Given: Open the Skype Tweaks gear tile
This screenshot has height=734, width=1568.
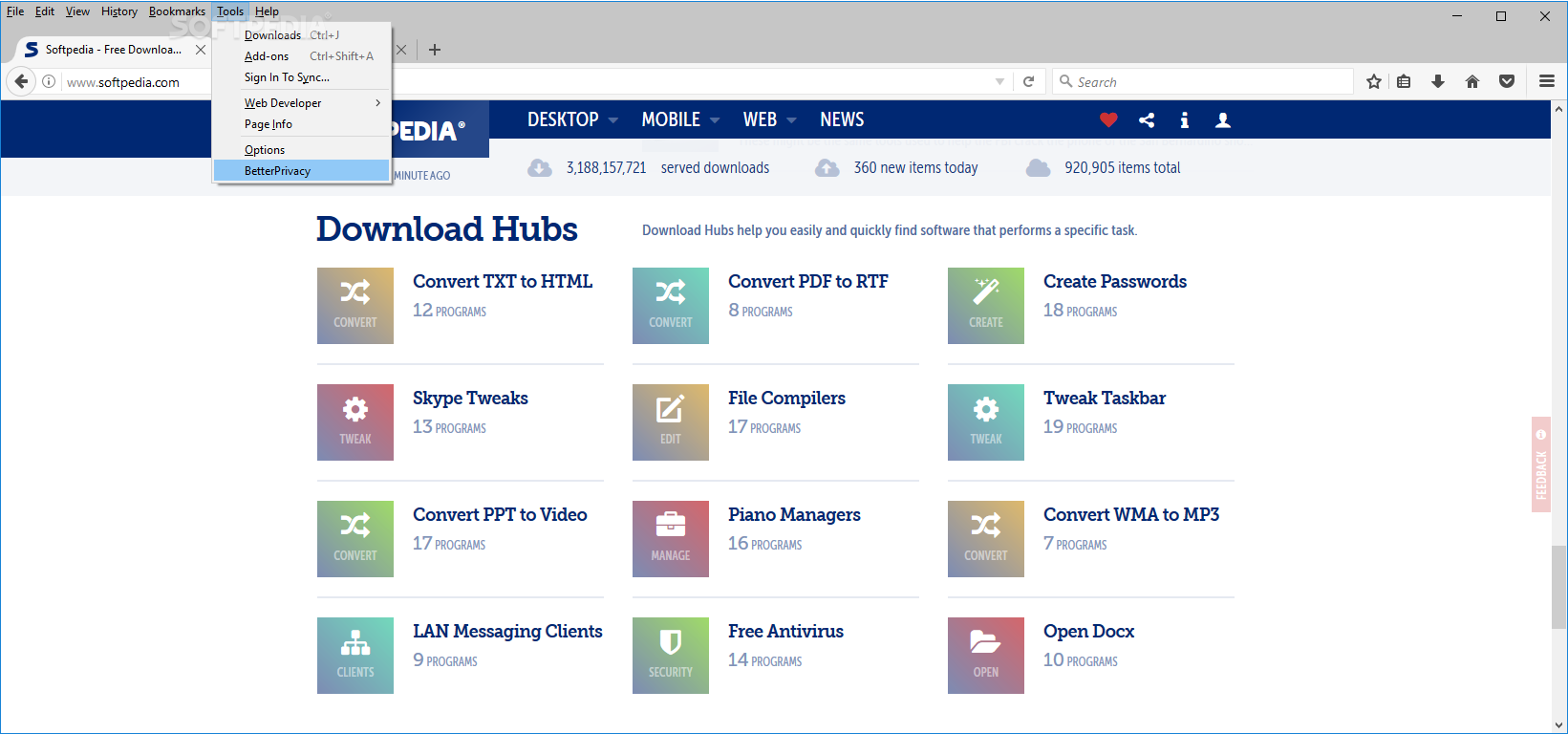Looking at the screenshot, I should (355, 422).
